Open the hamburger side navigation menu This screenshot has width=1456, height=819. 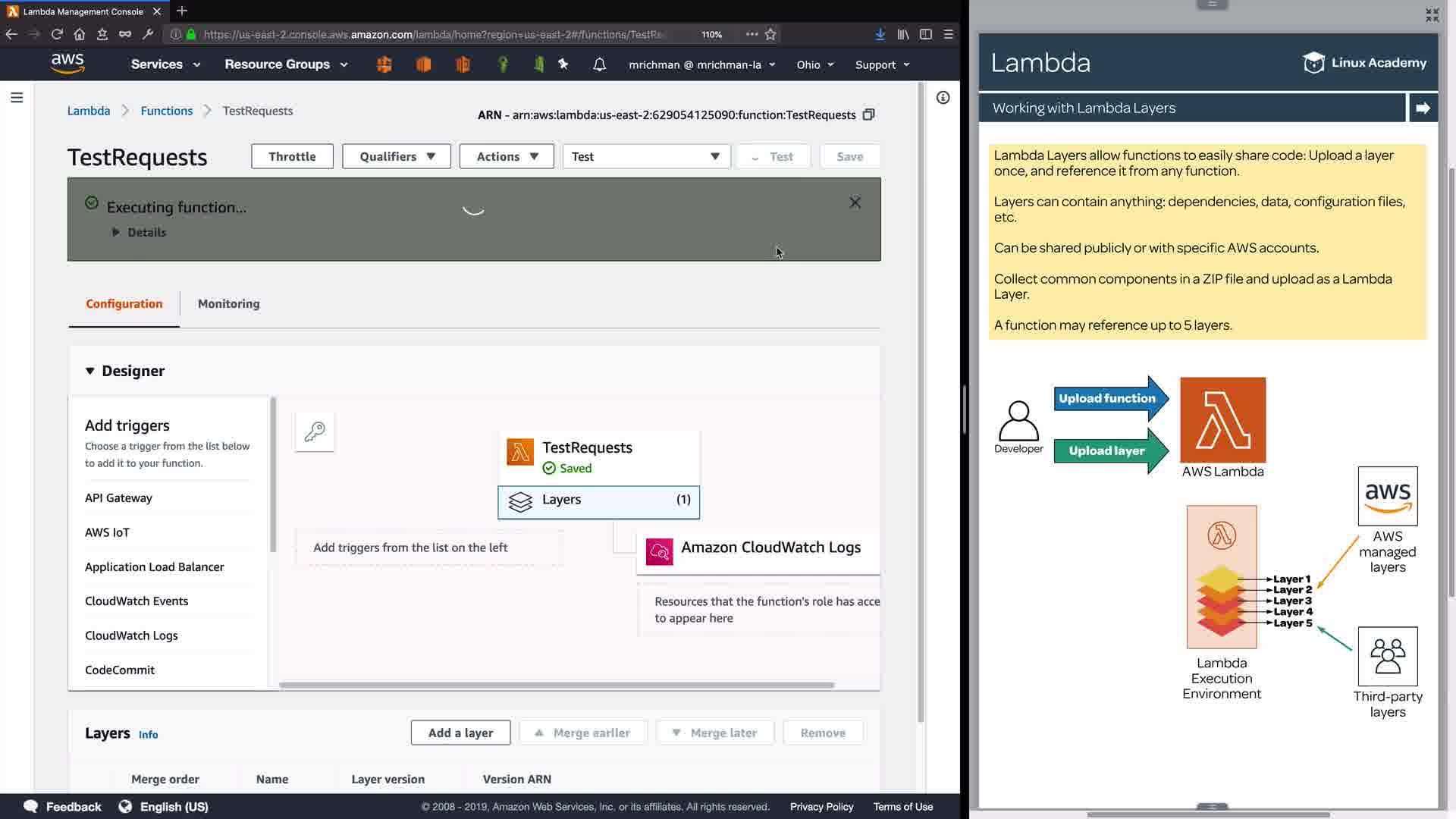tap(17, 97)
